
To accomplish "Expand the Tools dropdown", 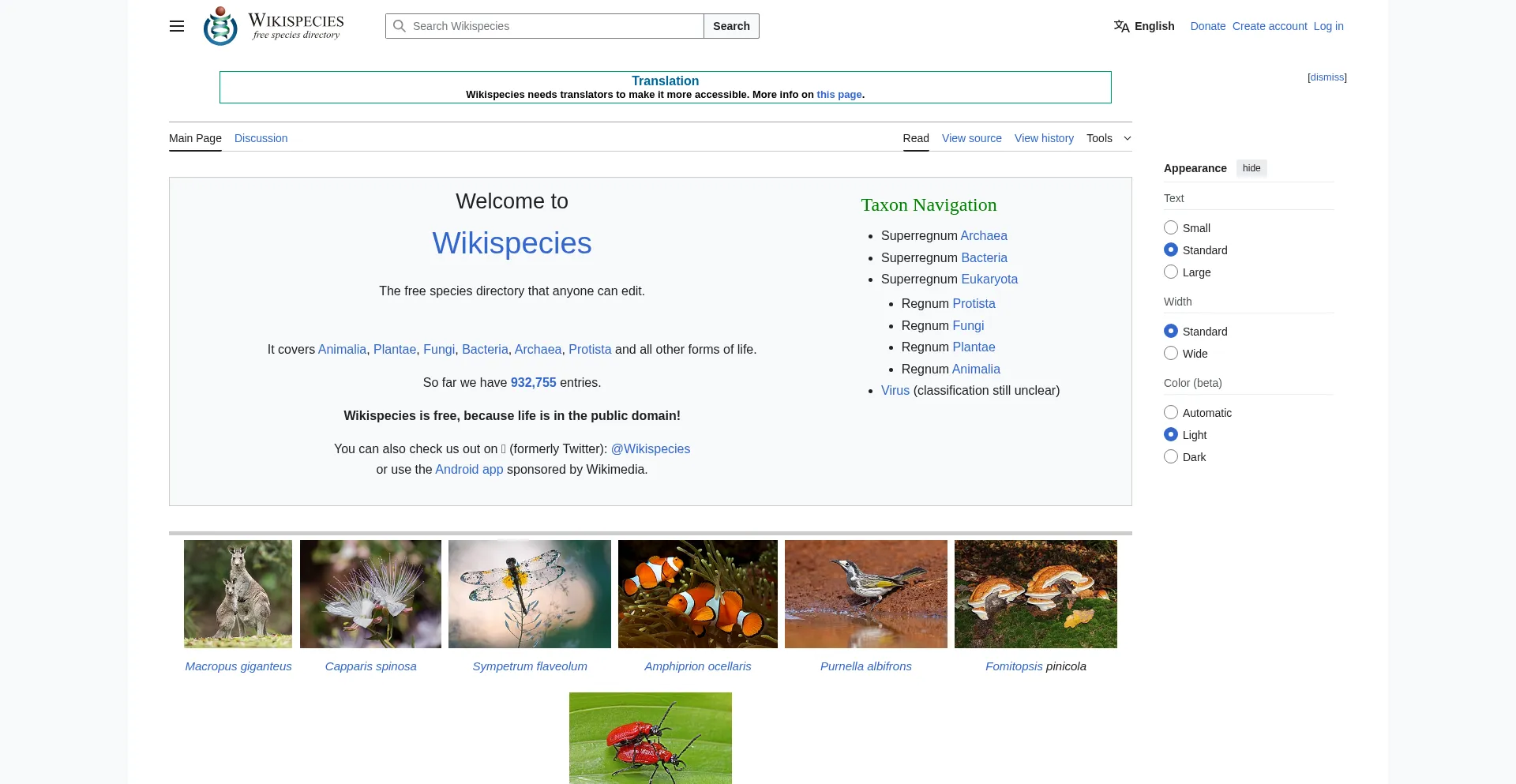I will 1108,138.
